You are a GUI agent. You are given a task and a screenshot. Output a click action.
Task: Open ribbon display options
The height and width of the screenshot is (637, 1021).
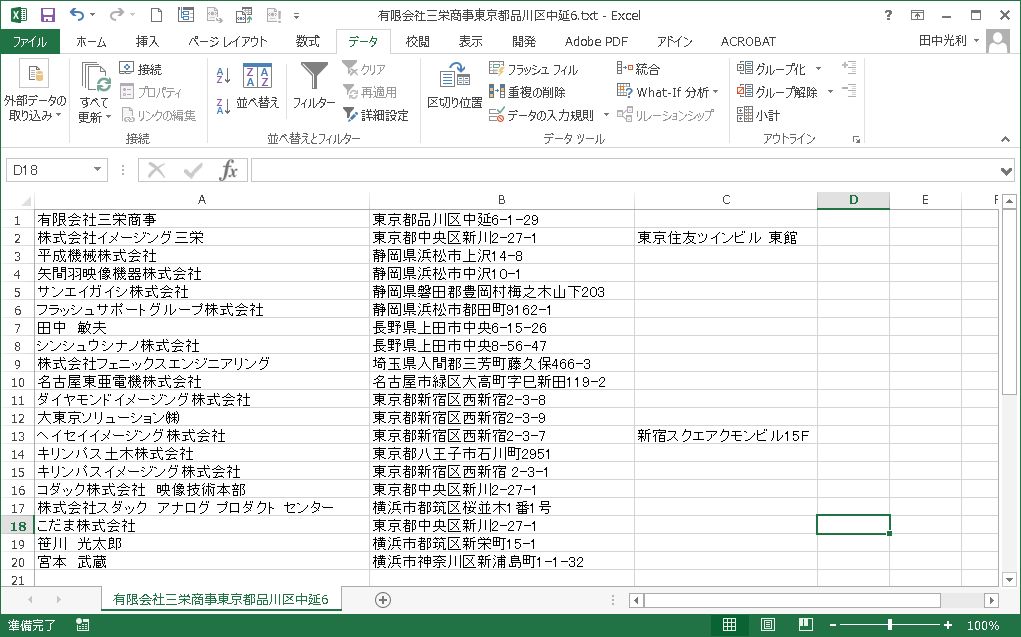point(917,15)
